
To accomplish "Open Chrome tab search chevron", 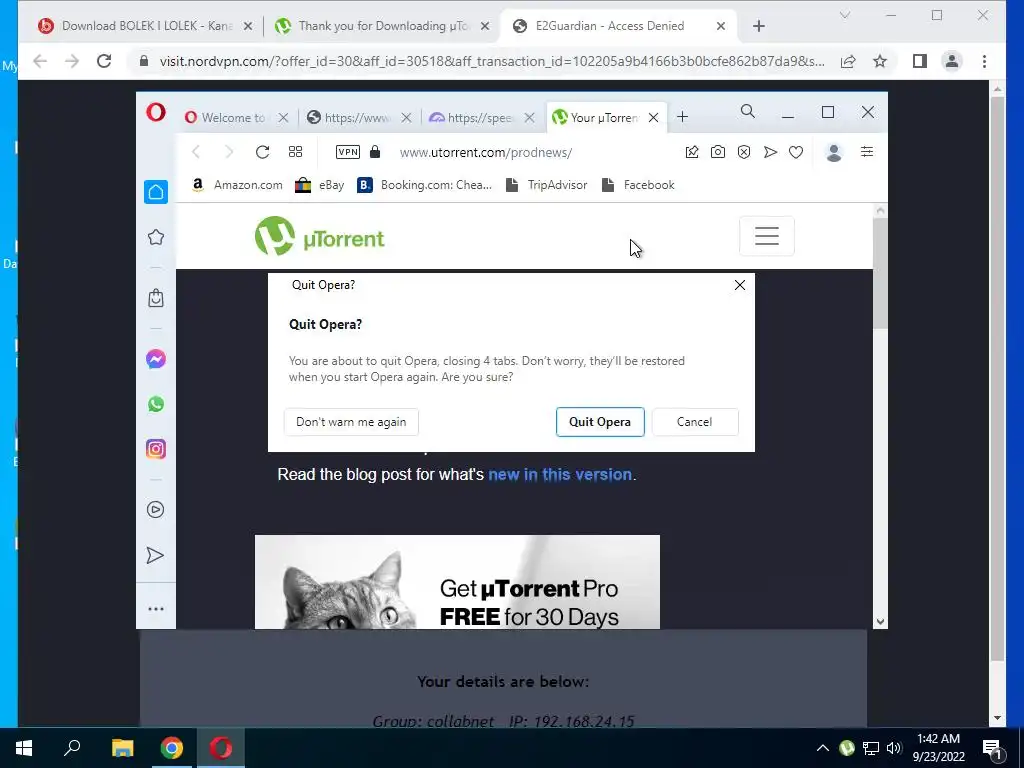I will tap(844, 15).
